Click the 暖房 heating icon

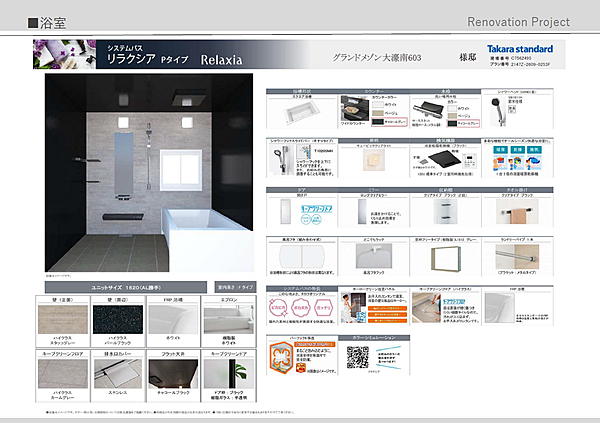(x=500, y=150)
